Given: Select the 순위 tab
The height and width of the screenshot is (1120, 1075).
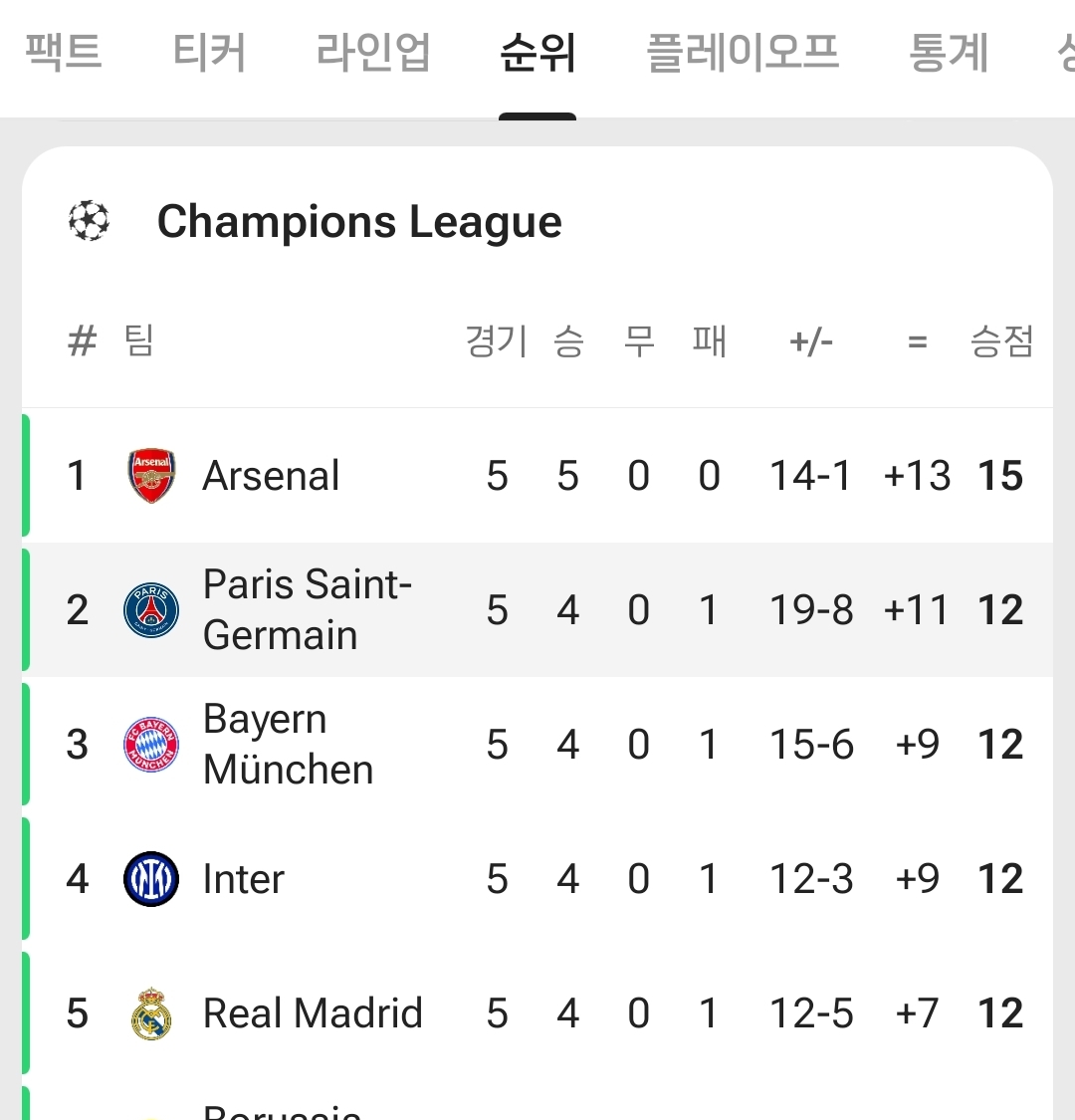Looking at the screenshot, I should (537, 52).
